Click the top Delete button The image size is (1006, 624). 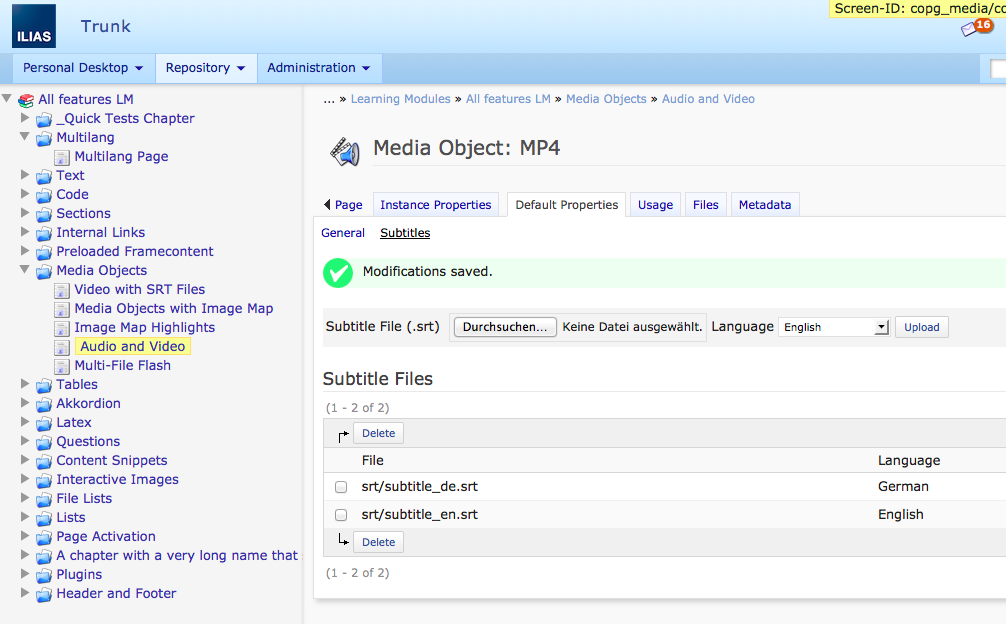(378, 433)
